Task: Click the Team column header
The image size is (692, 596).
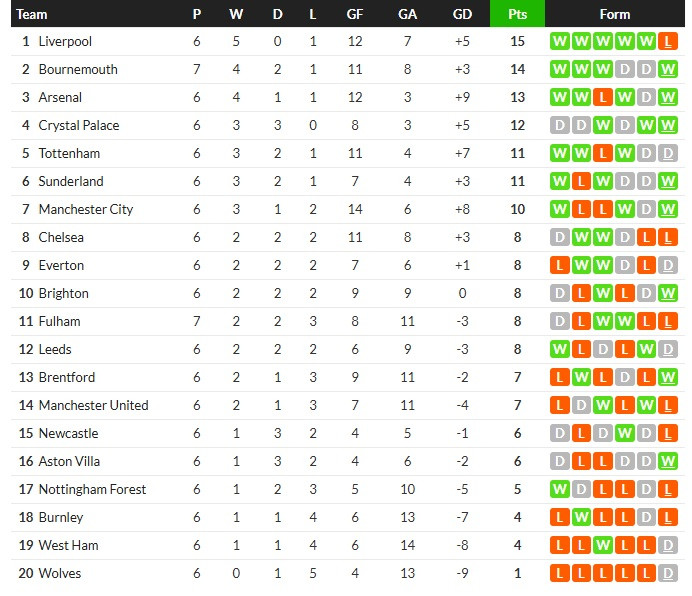Action: click(32, 14)
